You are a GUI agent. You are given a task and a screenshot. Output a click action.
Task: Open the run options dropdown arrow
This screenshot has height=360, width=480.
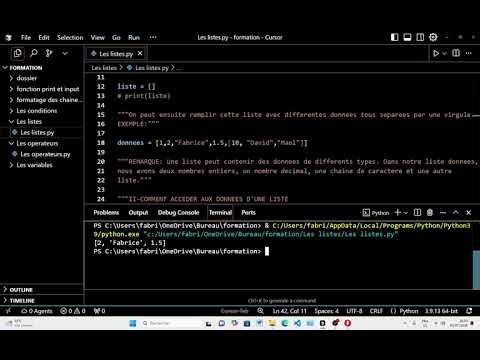coord(444,53)
